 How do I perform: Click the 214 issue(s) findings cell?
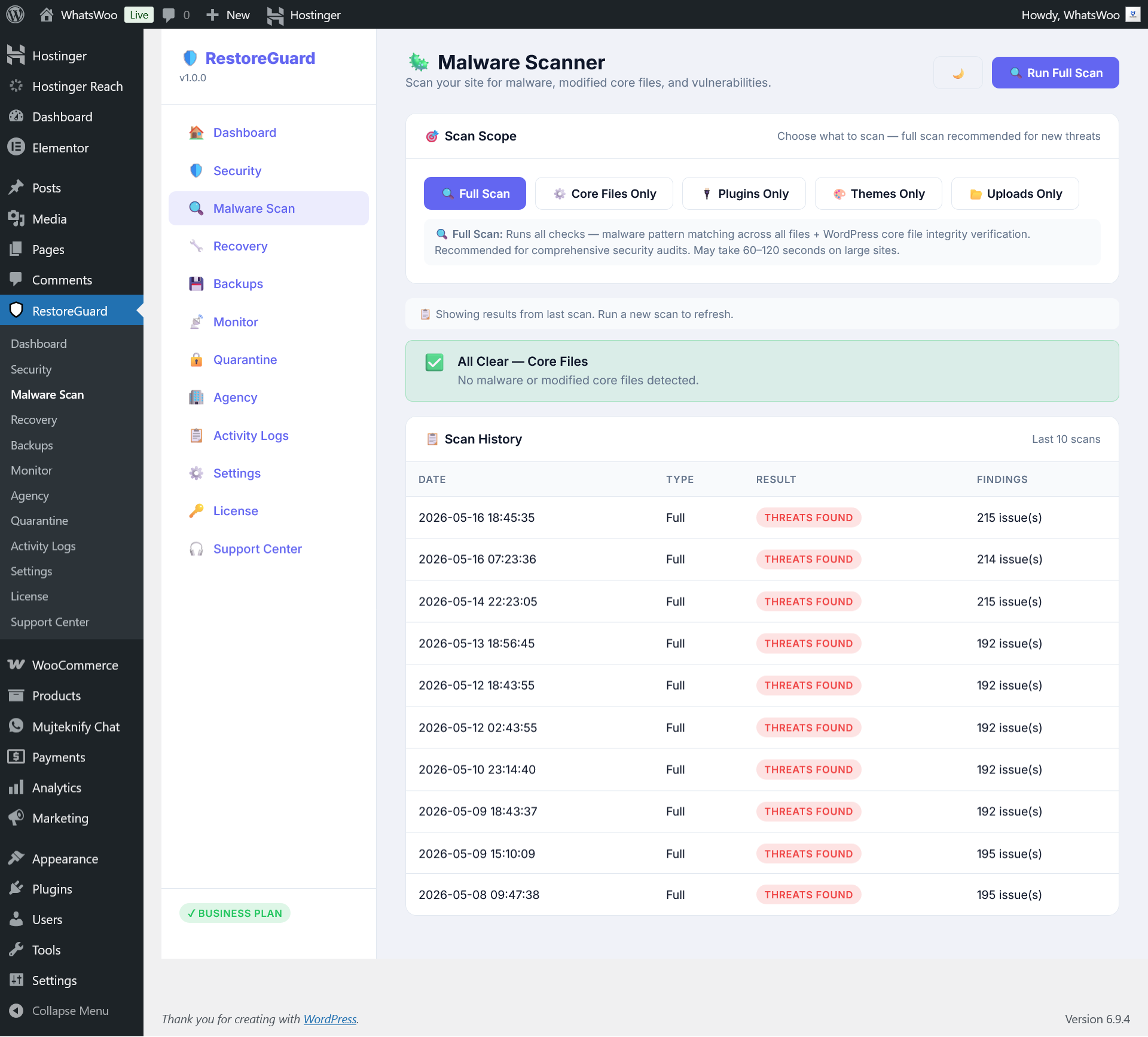tap(1009, 559)
